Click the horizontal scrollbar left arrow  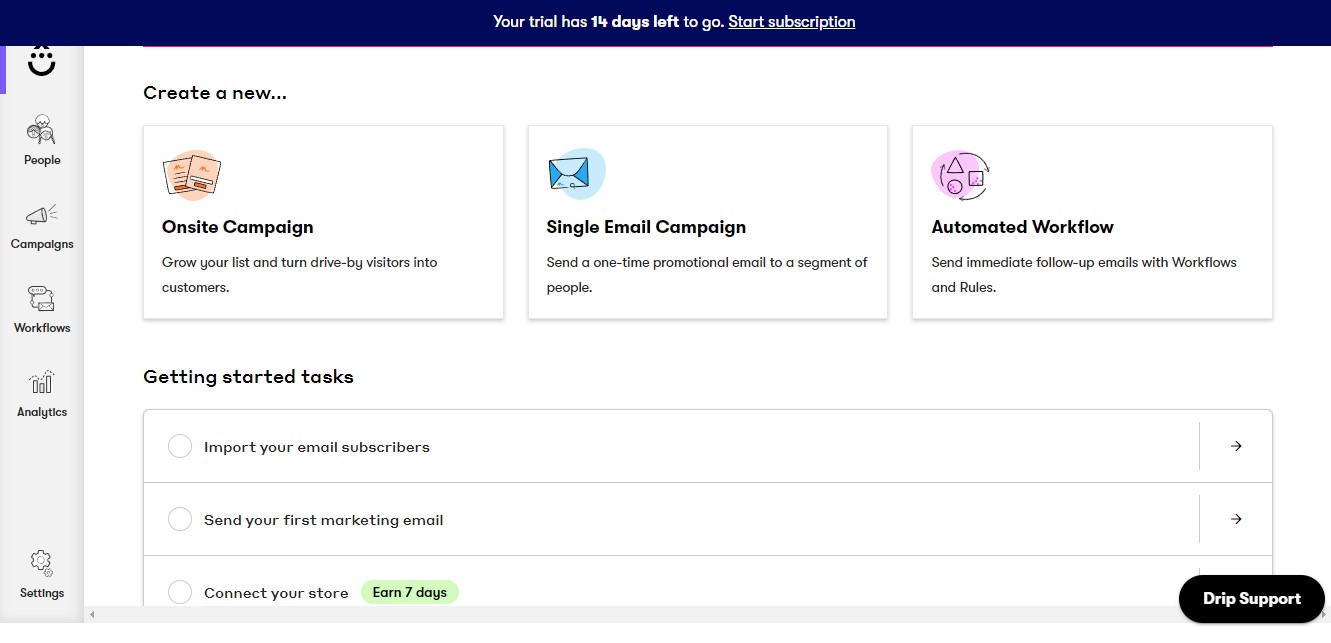pos(92,614)
